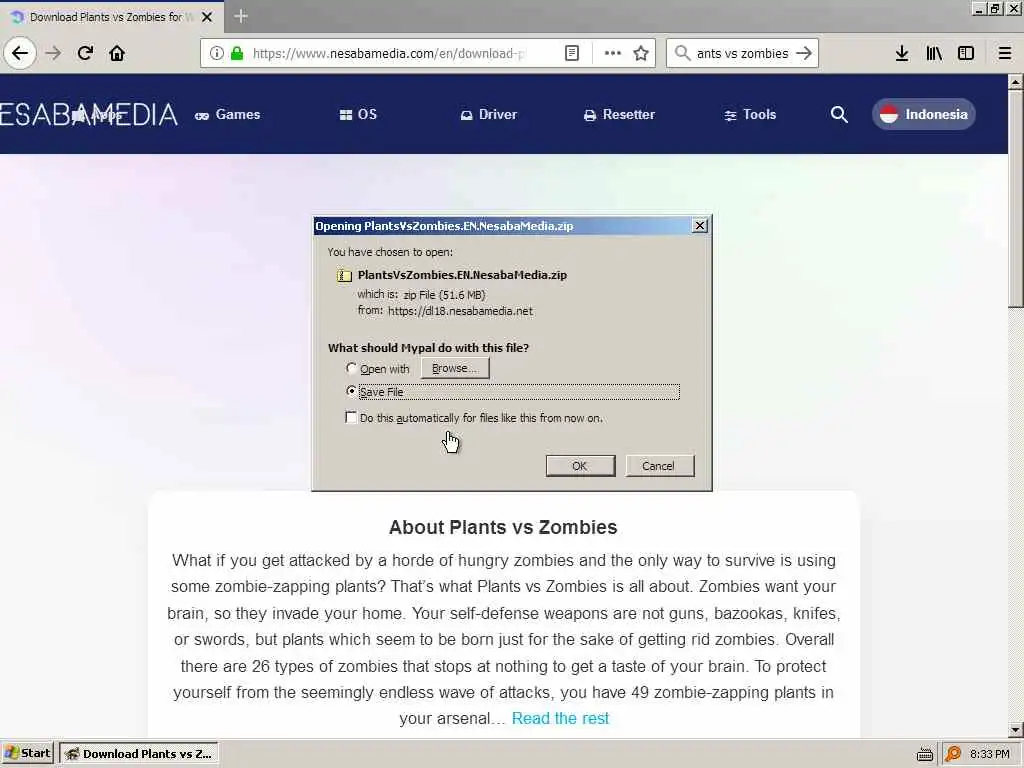Click the page scrollbar down arrow

pyautogui.click(x=1016, y=729)
